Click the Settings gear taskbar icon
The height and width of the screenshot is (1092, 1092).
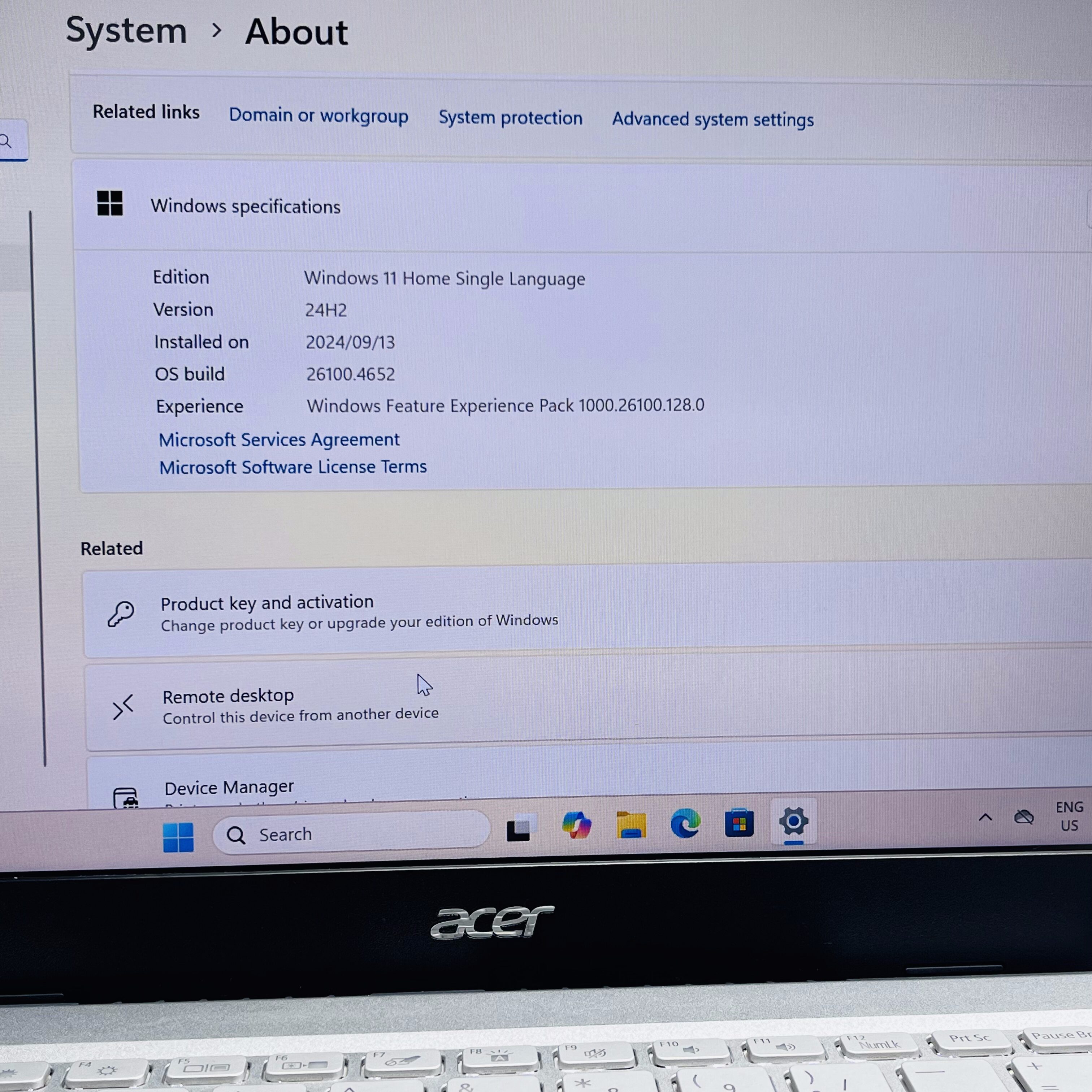(794, 821)
